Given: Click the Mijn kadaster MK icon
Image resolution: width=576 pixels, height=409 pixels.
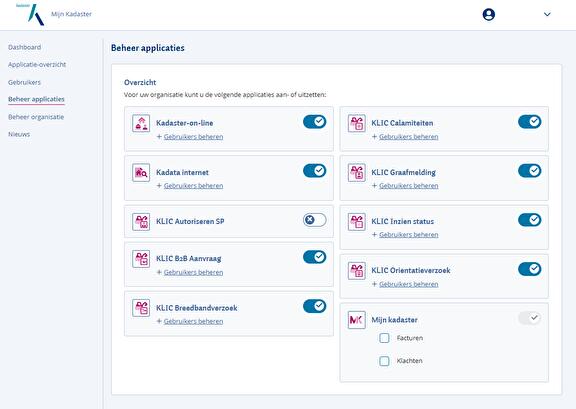Looking at the screenshot, I should (356, 320).
